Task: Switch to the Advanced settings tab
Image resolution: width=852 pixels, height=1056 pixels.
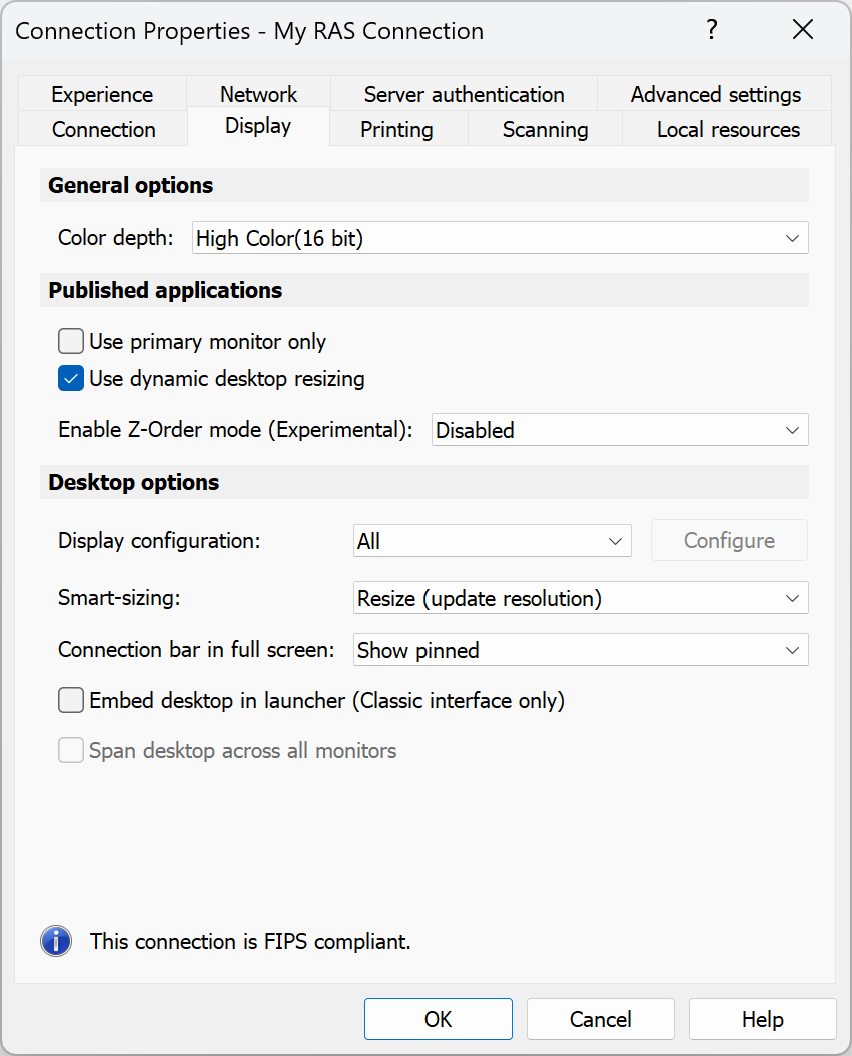Action: coord(715,94)
